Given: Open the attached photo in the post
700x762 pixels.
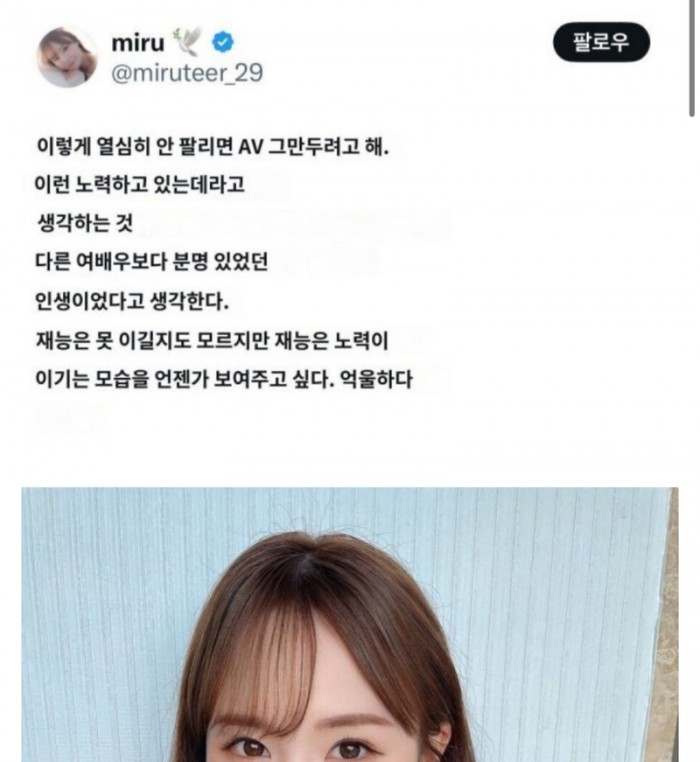Looking at the screenshot, I should [350, 624].
